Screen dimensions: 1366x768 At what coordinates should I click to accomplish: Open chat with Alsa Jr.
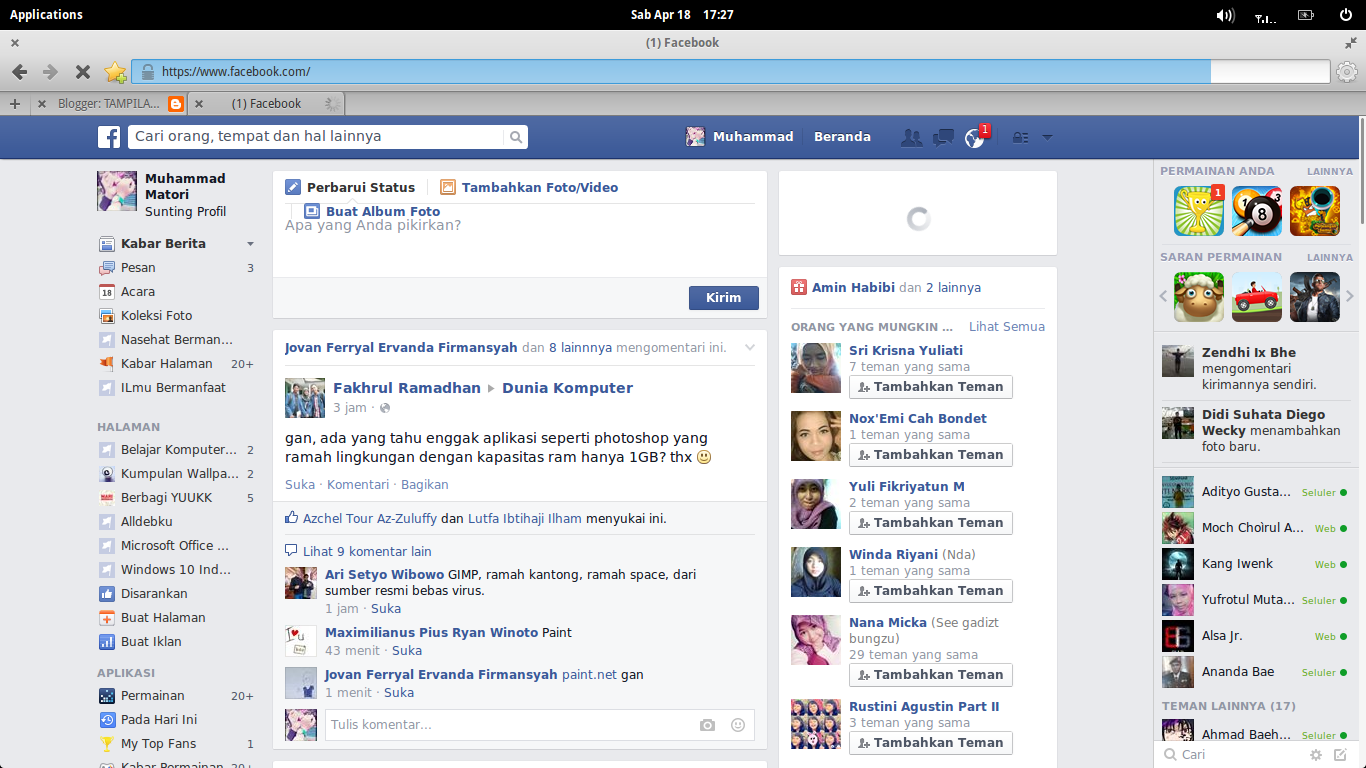tap(1255, 636)
